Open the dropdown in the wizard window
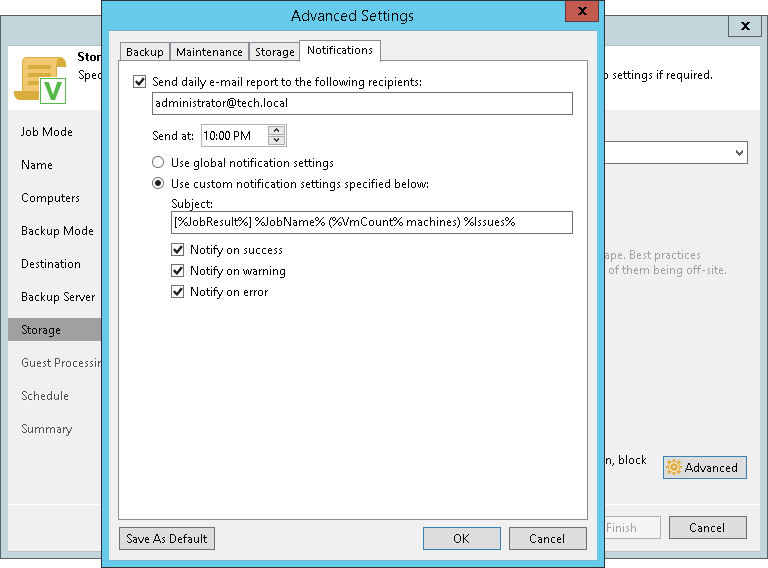This screenshot has height=568, width=768. point(739,153)
